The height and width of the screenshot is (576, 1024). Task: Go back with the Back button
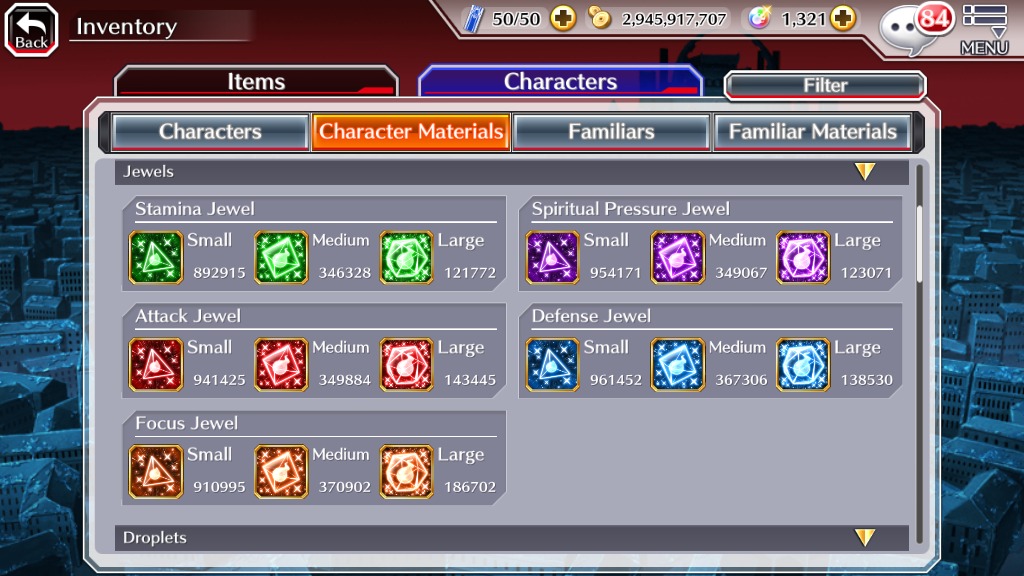coord(31,30)
